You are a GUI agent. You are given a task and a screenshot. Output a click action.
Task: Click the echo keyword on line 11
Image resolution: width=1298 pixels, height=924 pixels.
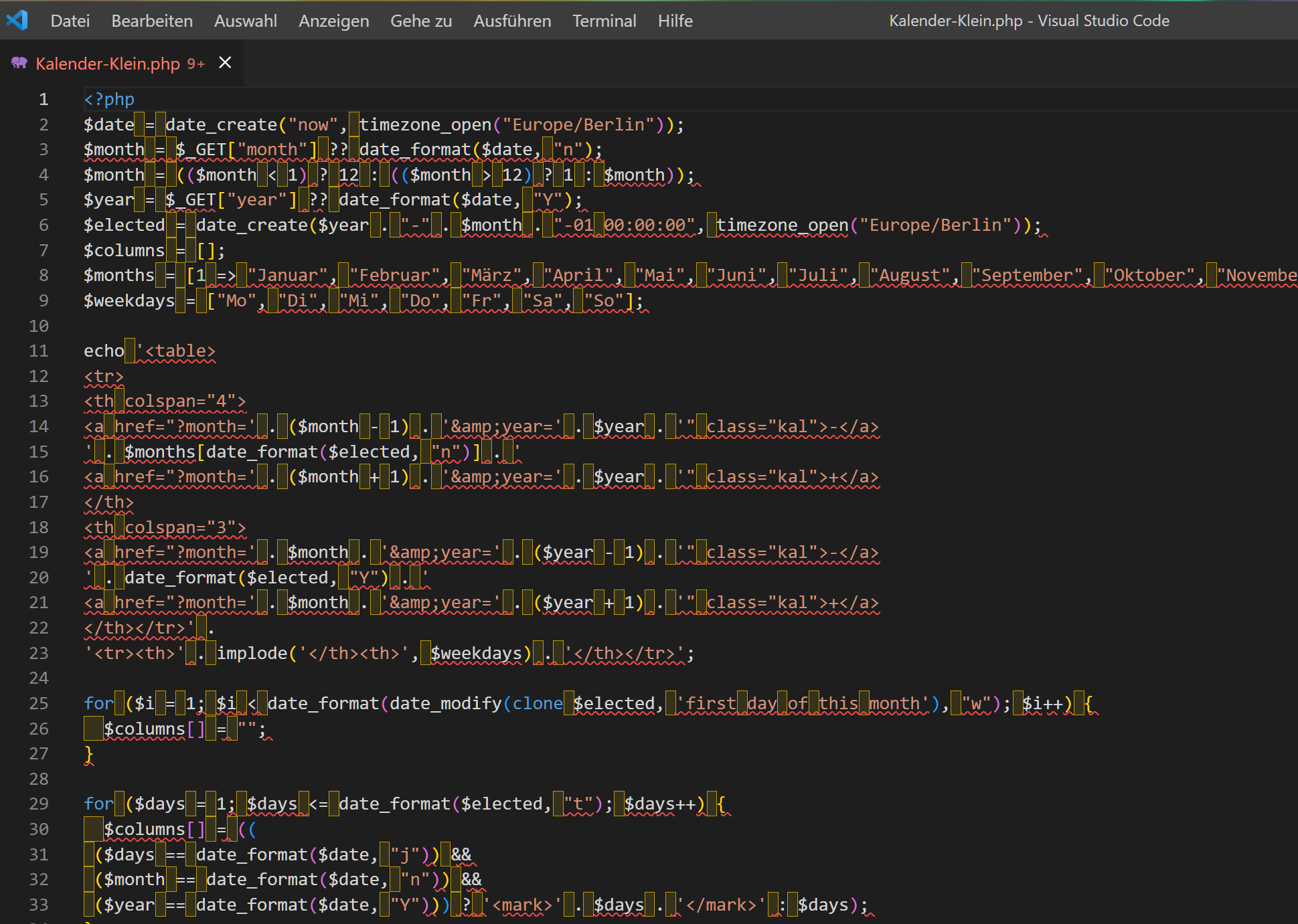tap(104, 351)
